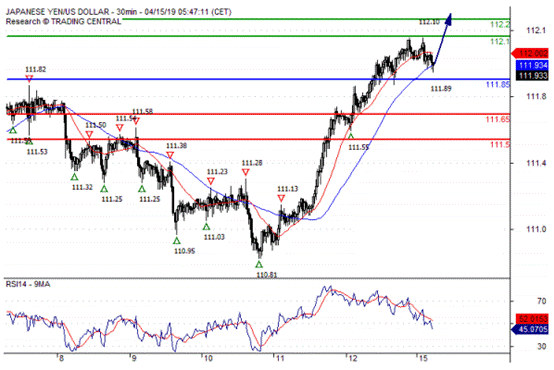
Task: Click the 110.81 lowest low label
Action: coord(267,275)
